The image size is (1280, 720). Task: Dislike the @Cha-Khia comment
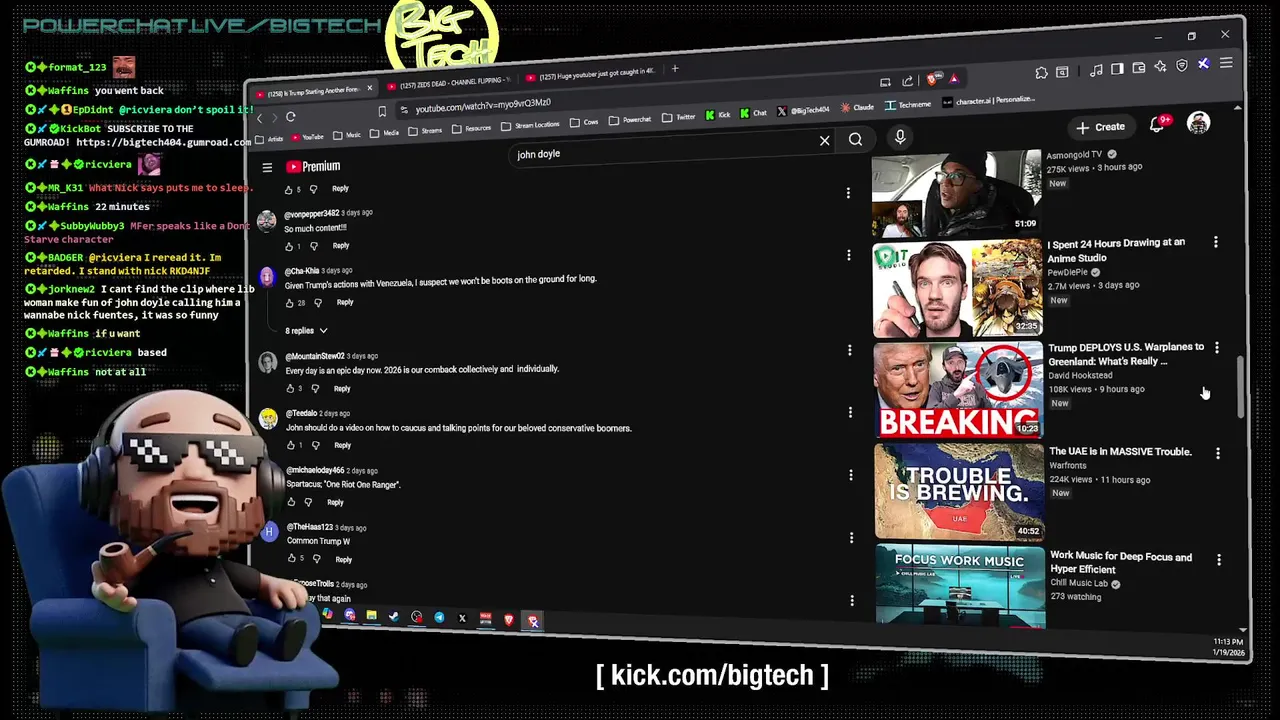tap(318, 302)
